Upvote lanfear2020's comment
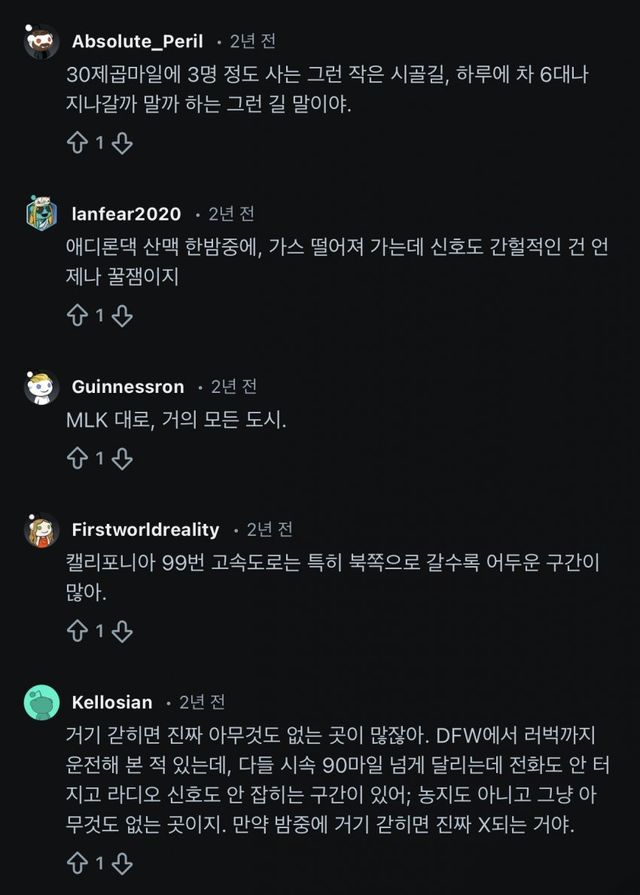Image resolution: width=640 pixels, height=895 pixels. (77, 316)
